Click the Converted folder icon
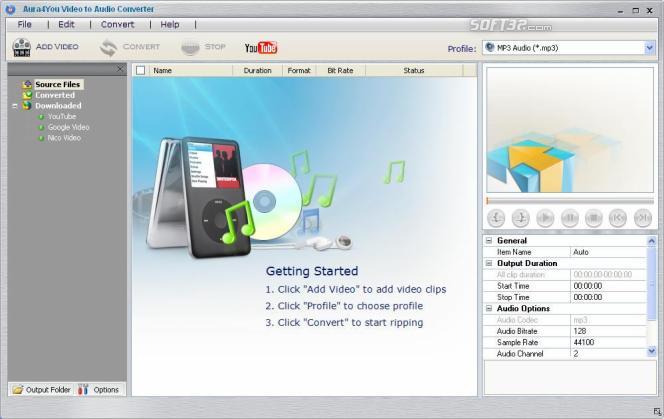Image resolution: width=664 pixels, height=419 pixels. click(28, 95)
